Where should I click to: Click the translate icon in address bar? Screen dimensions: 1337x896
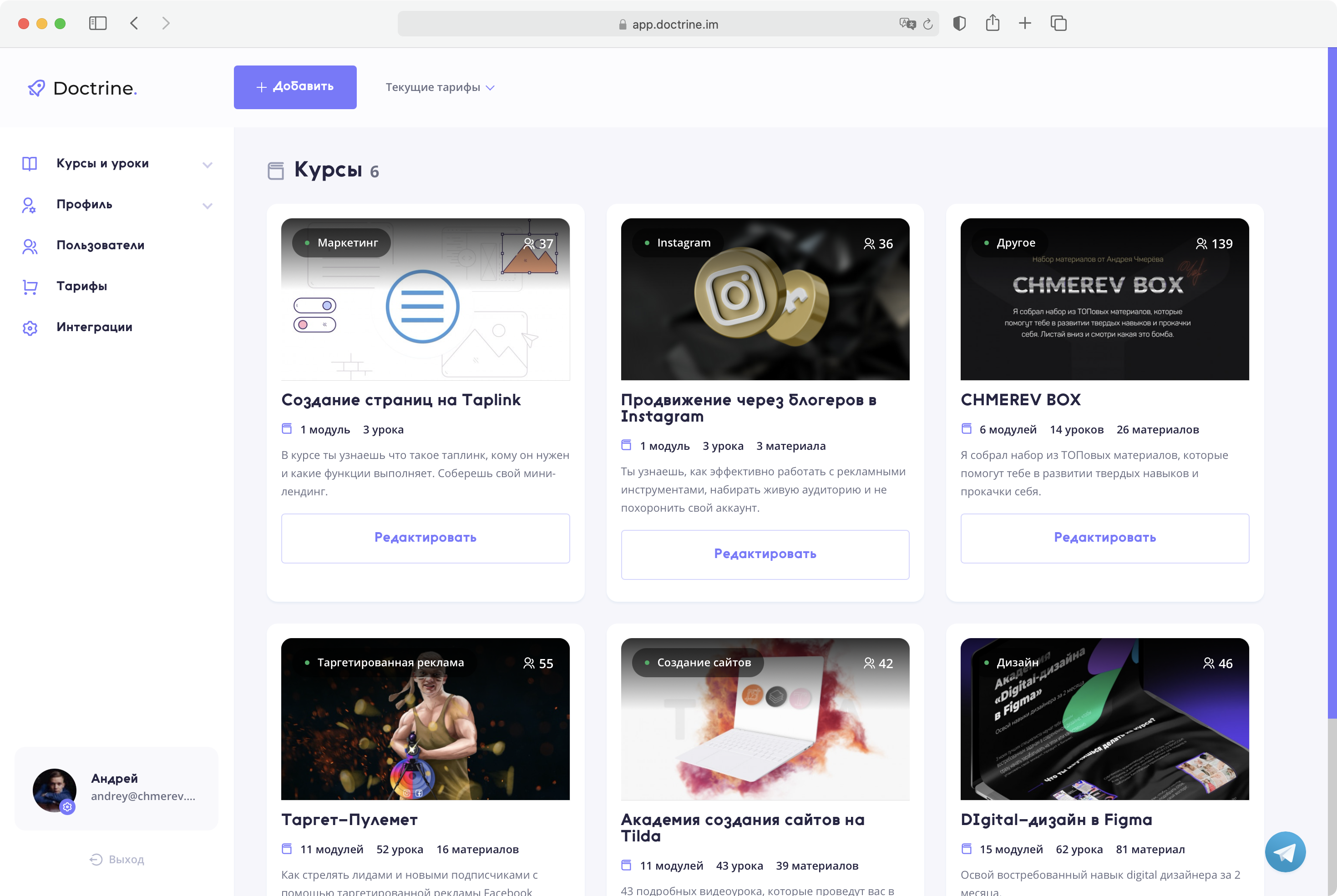[907, 24]
